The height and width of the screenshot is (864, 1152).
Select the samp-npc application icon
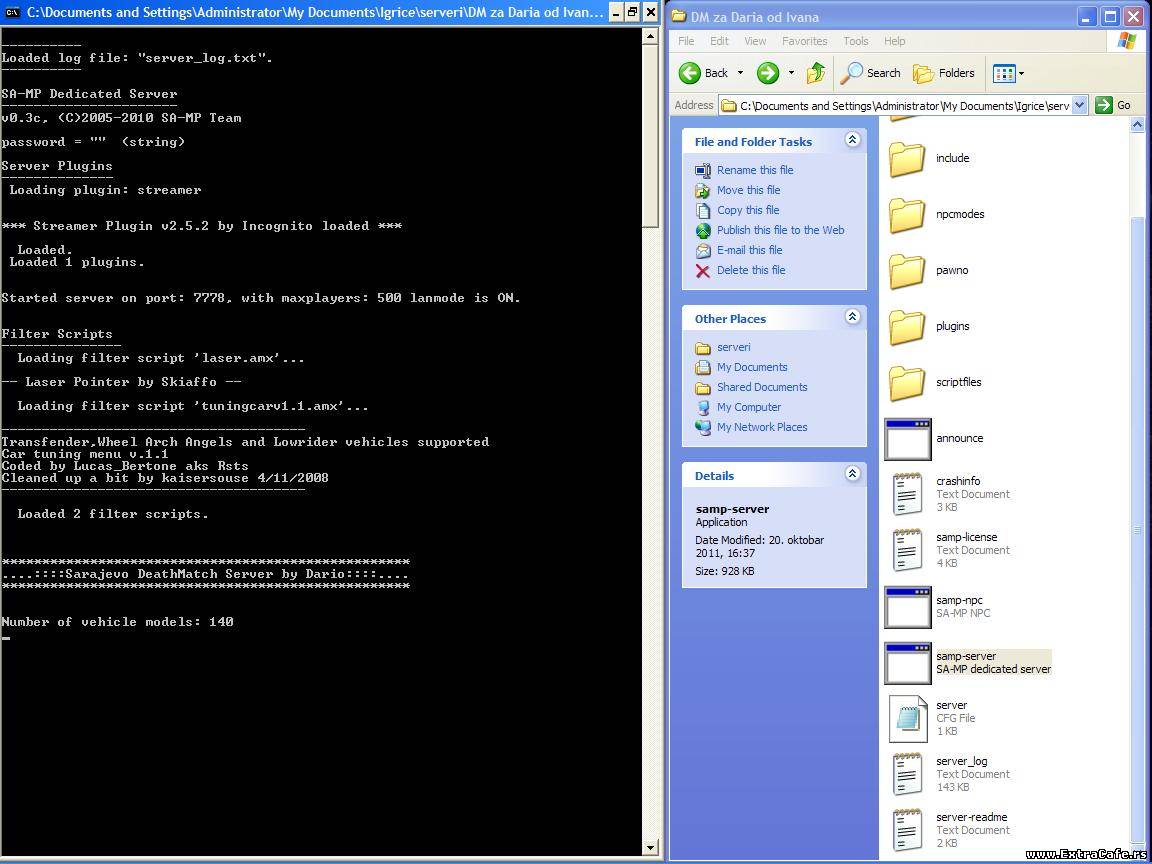pos(907,607)
